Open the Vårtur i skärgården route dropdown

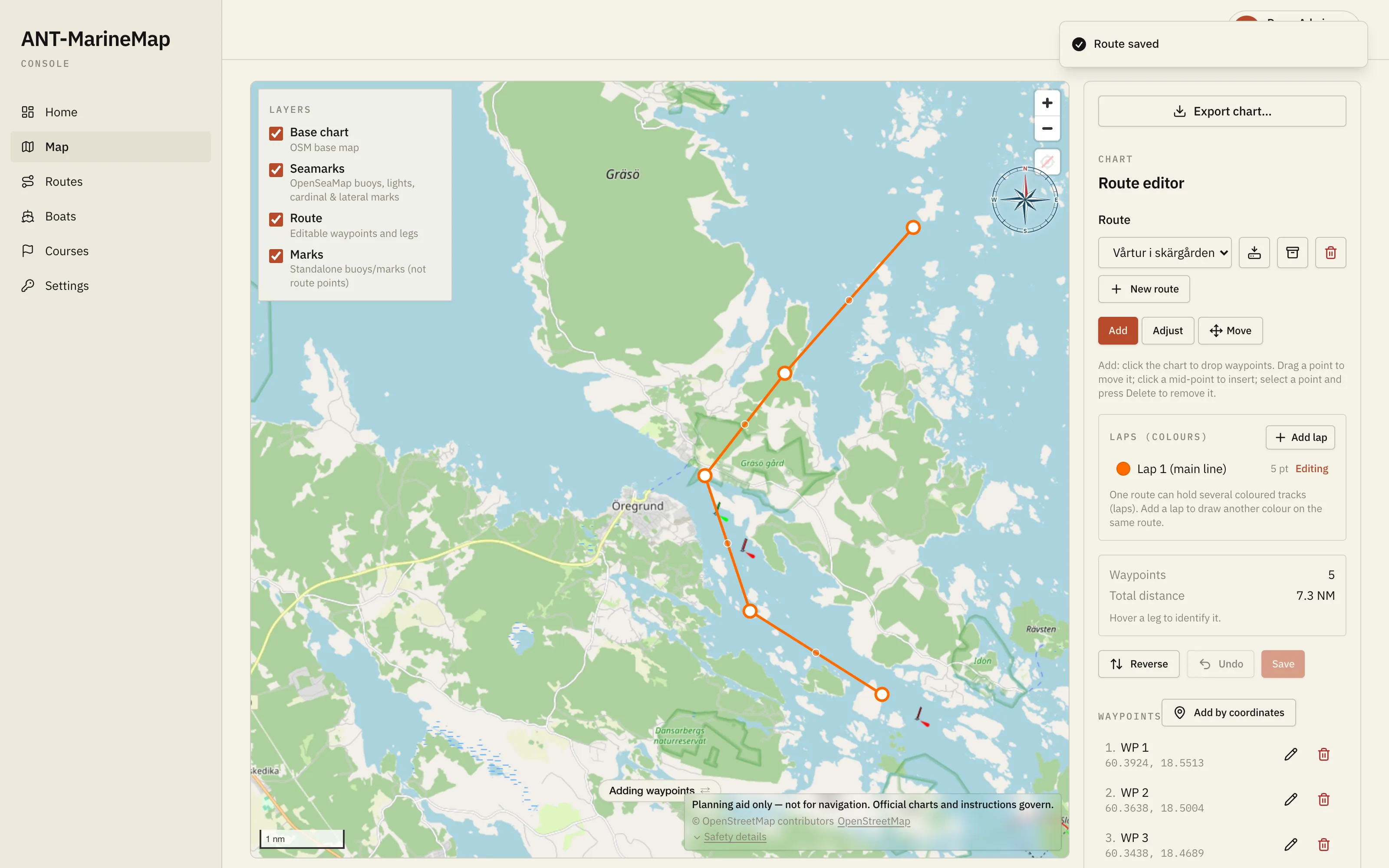[1165, 253]
